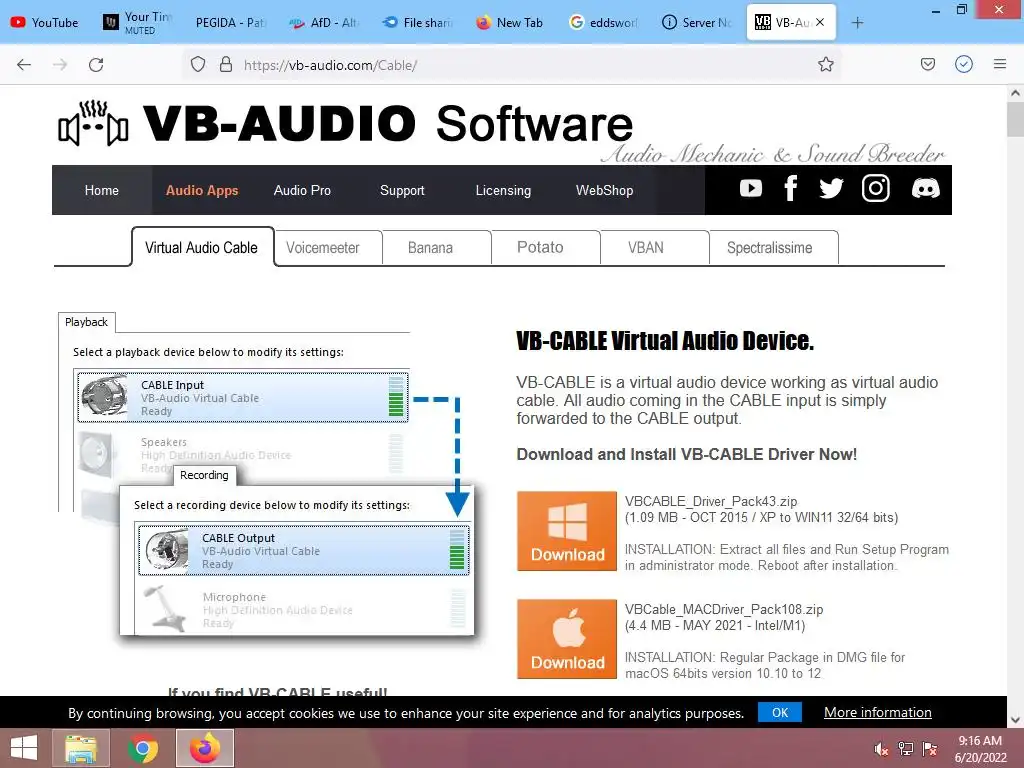Open the taskbar clock and date
This screenshot has width=1024, height=768.
pyautogui.click(x=980, y=749)
